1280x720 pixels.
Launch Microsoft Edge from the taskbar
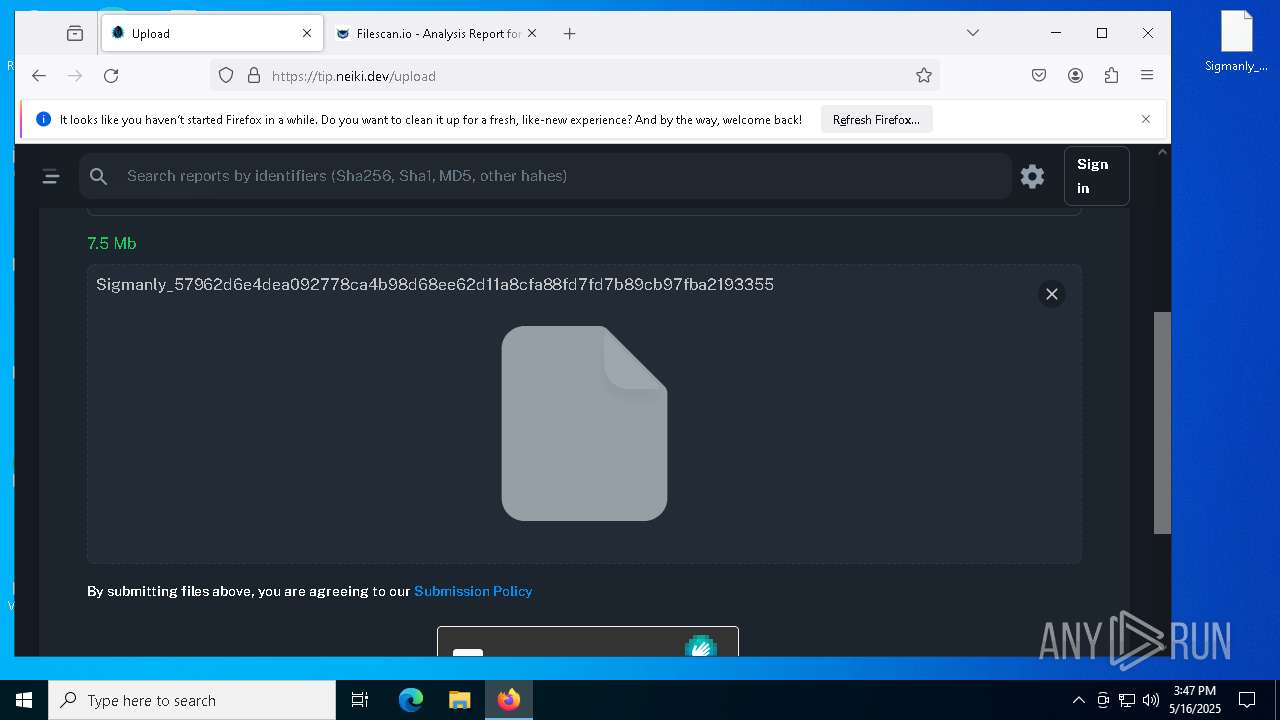click(411, 700)
